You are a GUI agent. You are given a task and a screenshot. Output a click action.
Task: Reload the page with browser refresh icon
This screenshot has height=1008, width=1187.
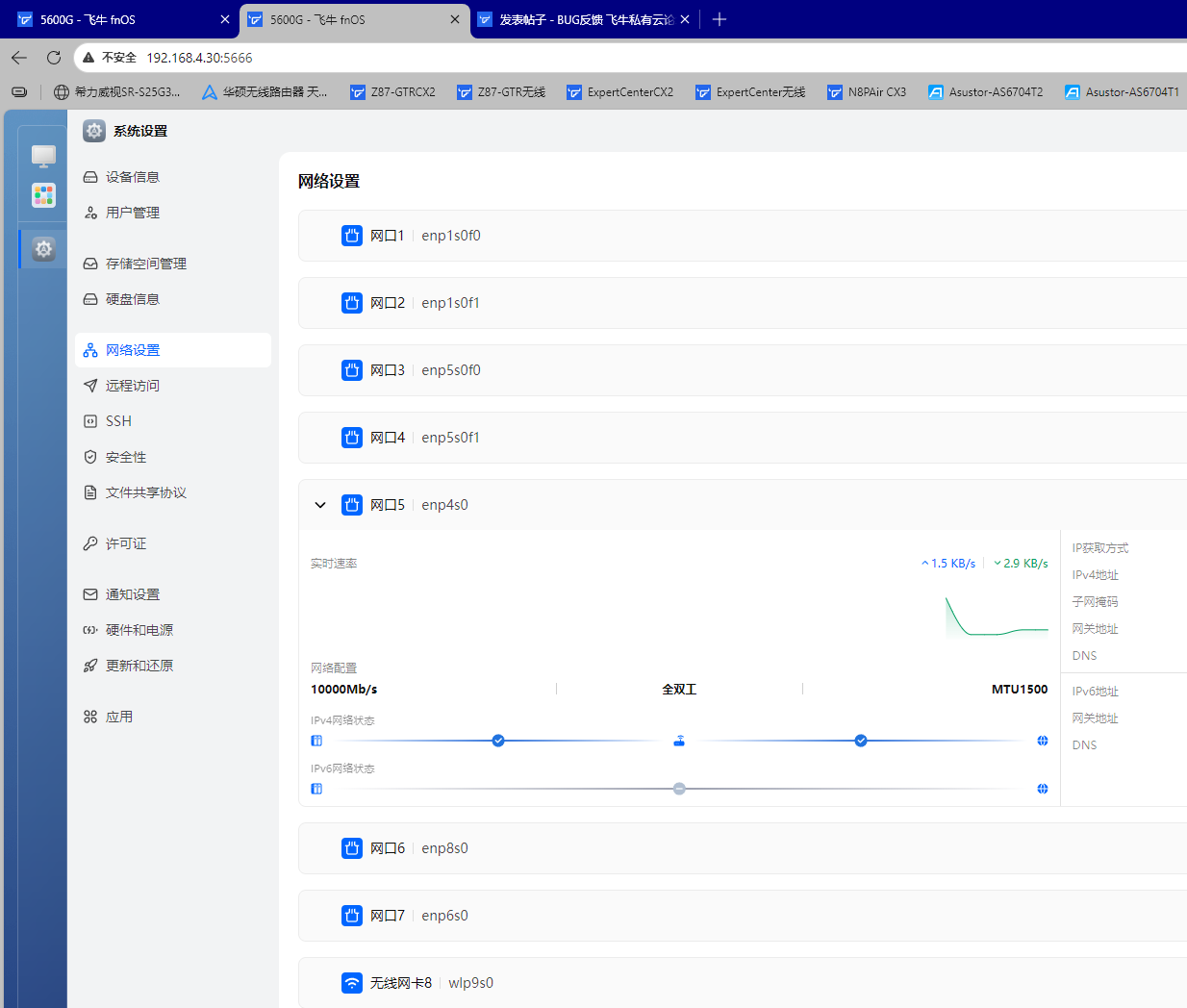click(54, 58)
